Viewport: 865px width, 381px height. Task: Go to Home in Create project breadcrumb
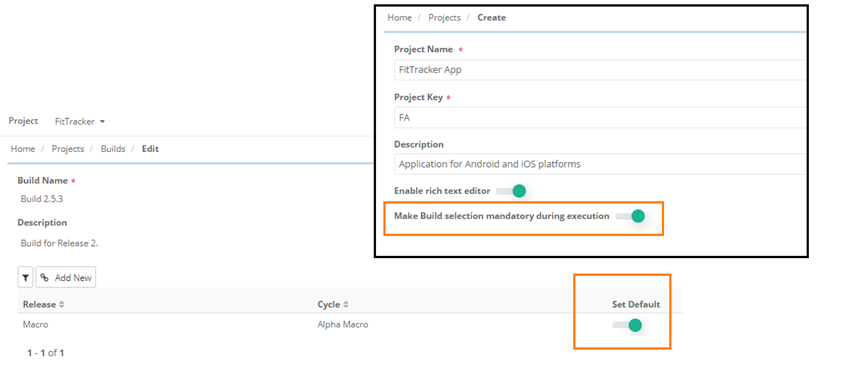point(399,18)
